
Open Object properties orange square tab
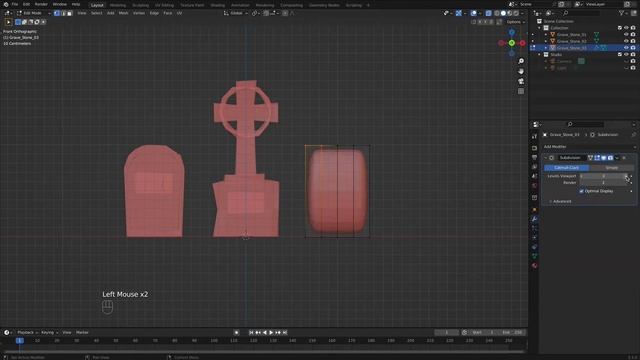(x=534, y=209)
